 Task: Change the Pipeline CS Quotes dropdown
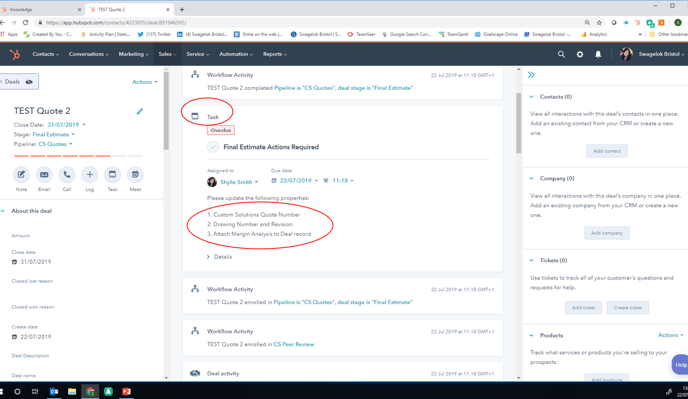point(55,144)
